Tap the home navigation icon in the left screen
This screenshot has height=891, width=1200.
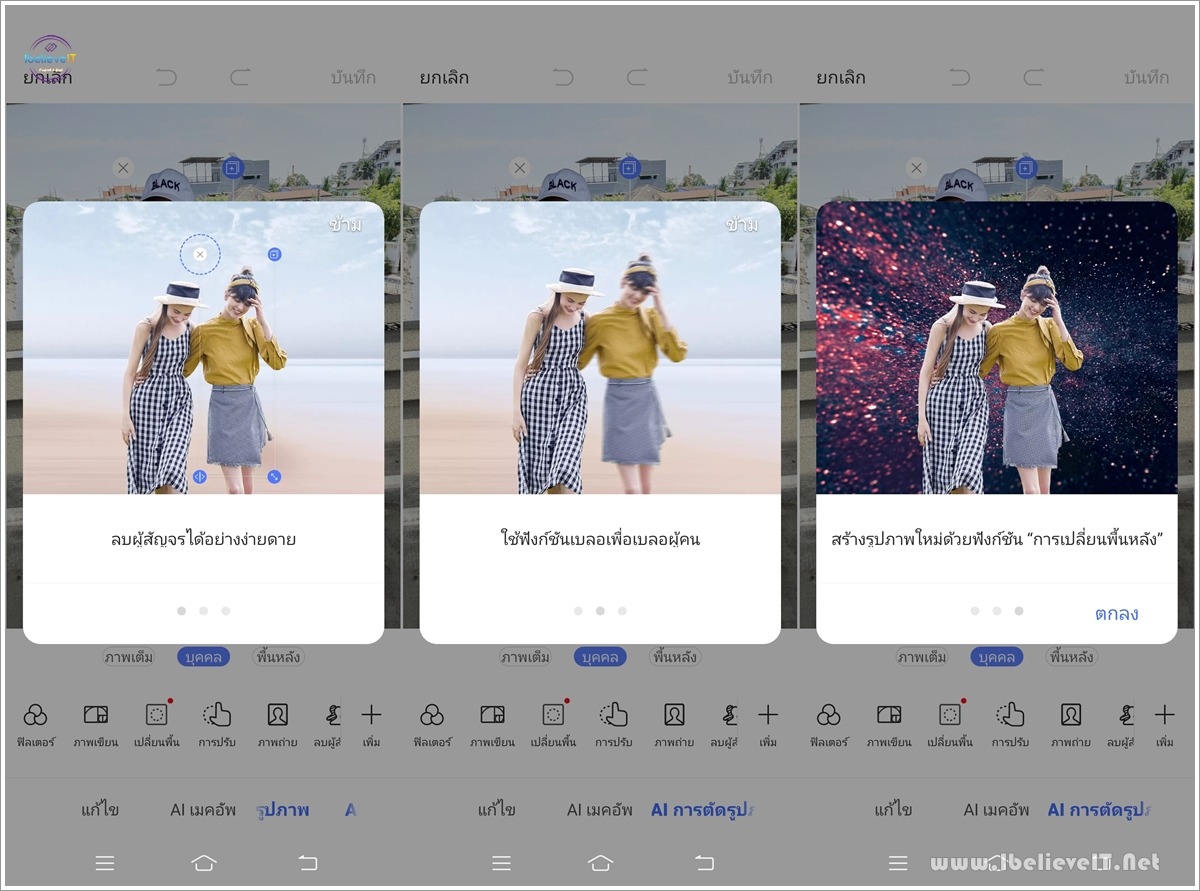204,862
